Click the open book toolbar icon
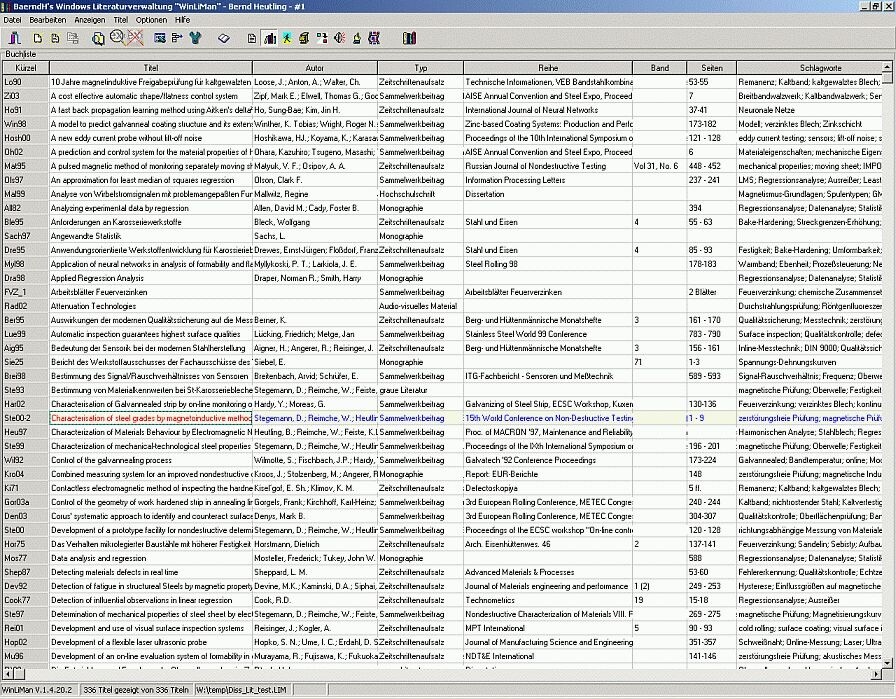The image size is (896, 699). (224, 38)
